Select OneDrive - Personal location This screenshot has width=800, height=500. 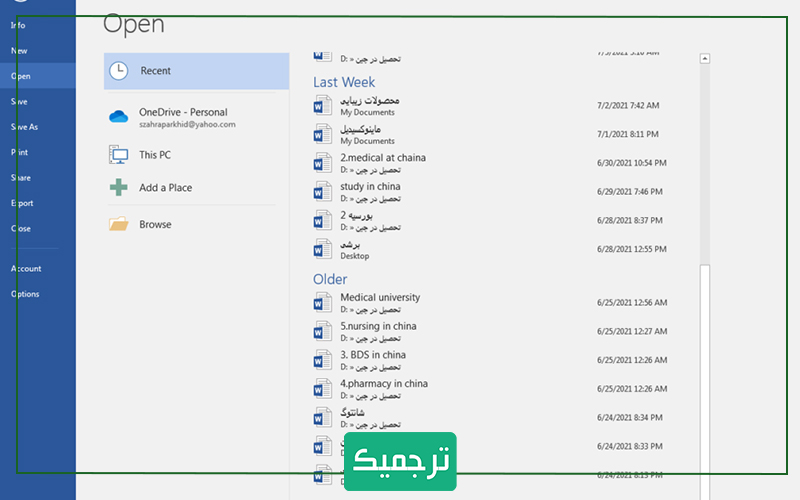pyautogui.click(x=183, y=112)
